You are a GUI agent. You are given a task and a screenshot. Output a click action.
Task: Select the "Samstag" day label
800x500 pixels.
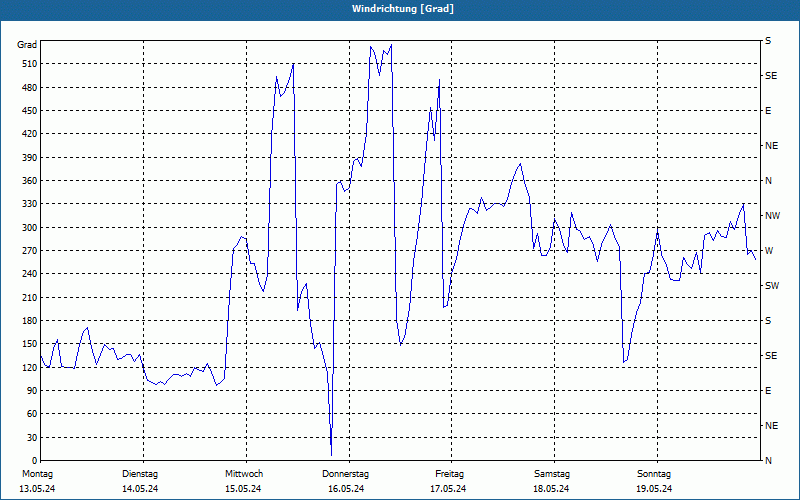pyautogui.click(x=552, y=474)
